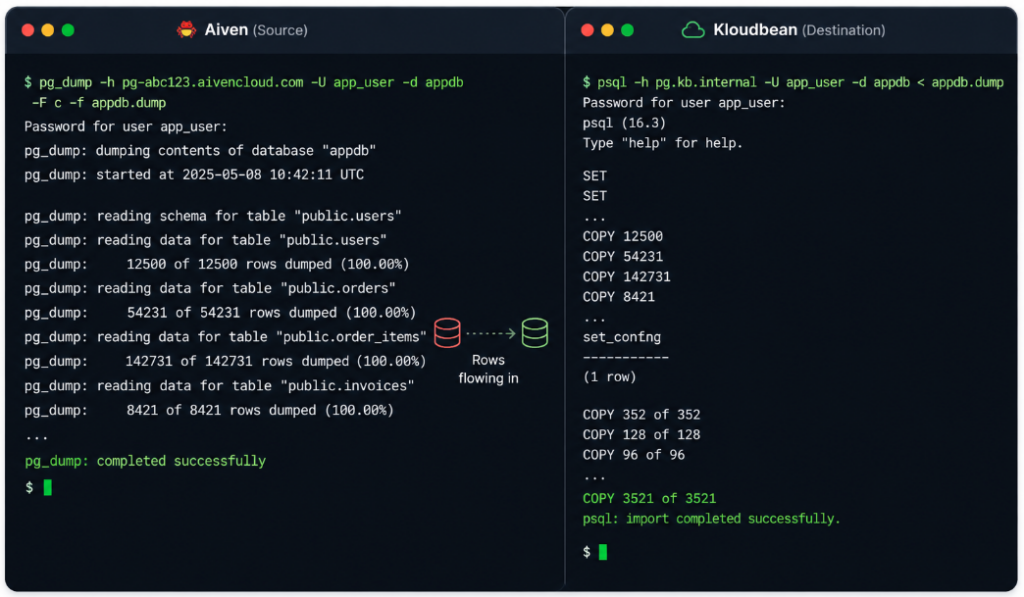Click '8421 of 8421 rows dumped' line
The height and width of the screenshot is (597, 1024).
coord(209,410)
